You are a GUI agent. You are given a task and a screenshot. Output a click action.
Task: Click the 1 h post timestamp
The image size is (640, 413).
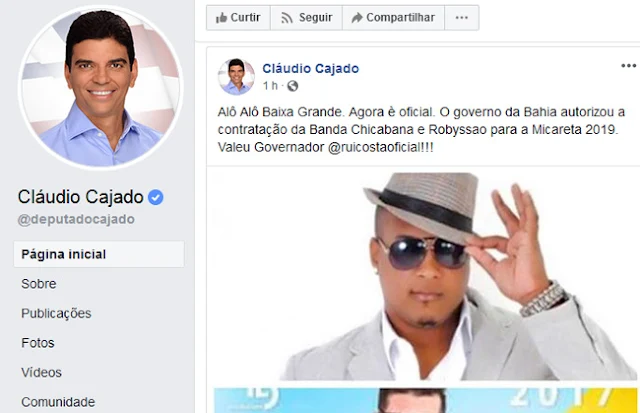pyautogui.click(x=270, y=86)
